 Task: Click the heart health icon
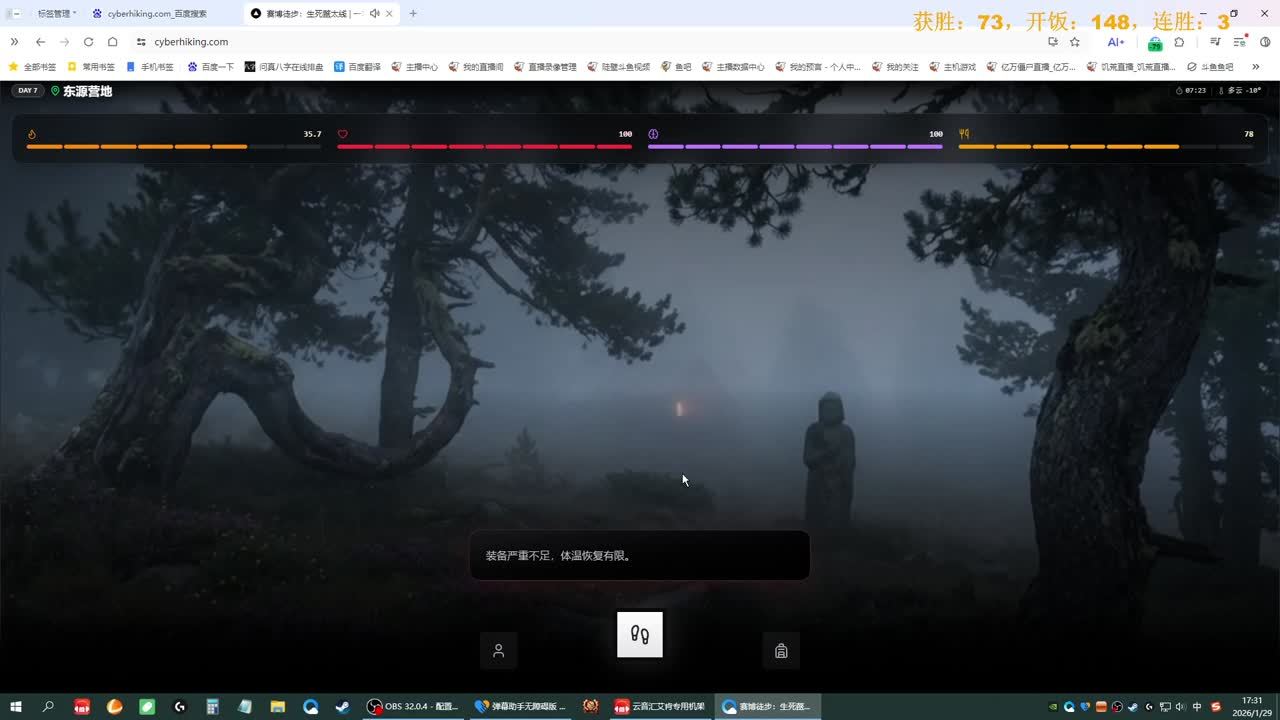pos(342,134)
